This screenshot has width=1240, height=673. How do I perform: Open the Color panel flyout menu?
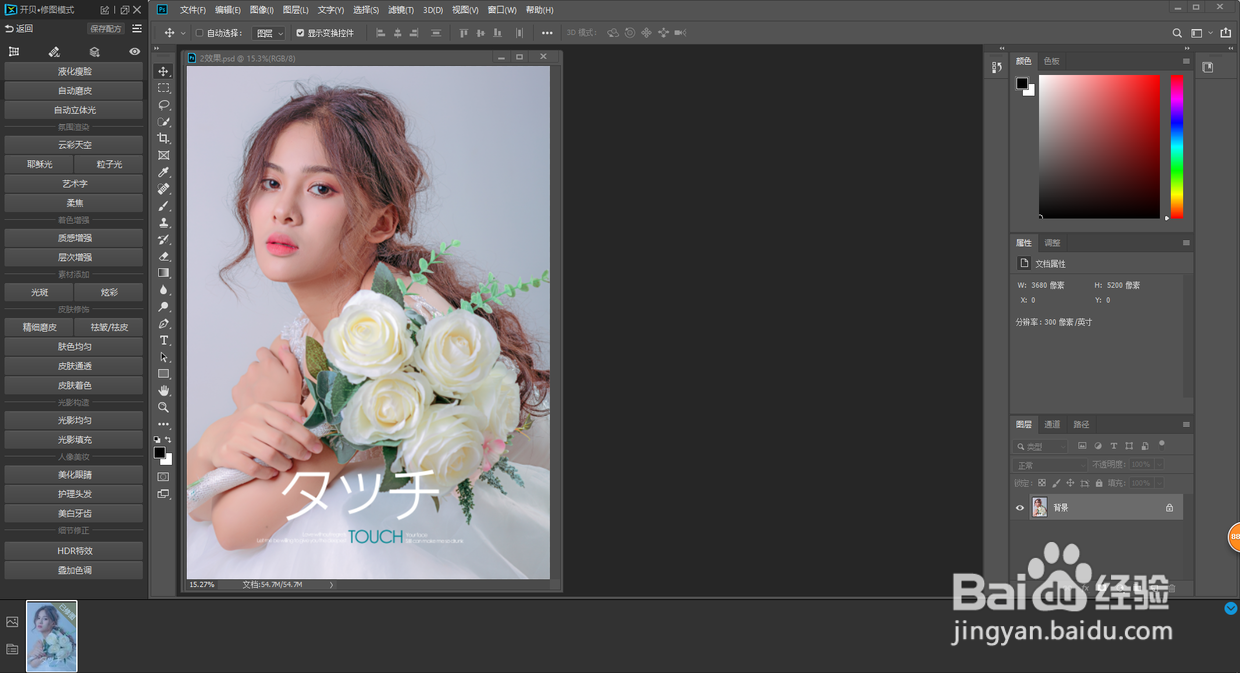click(1186, 61)
